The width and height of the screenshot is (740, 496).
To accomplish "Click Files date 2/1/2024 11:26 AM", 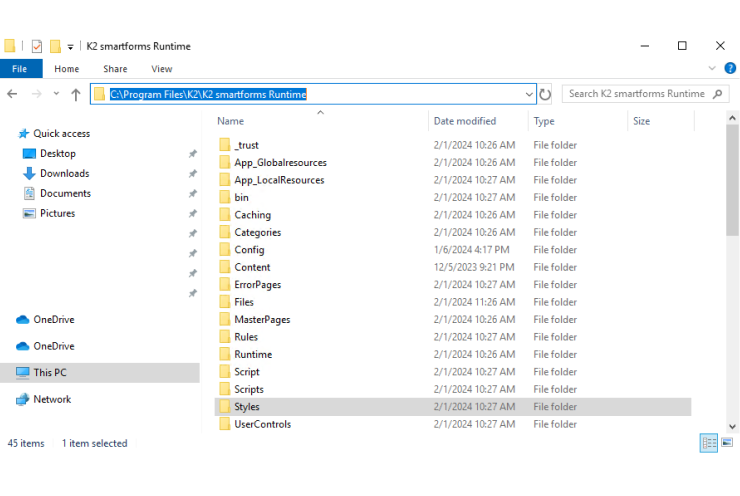I will point(474,302).
